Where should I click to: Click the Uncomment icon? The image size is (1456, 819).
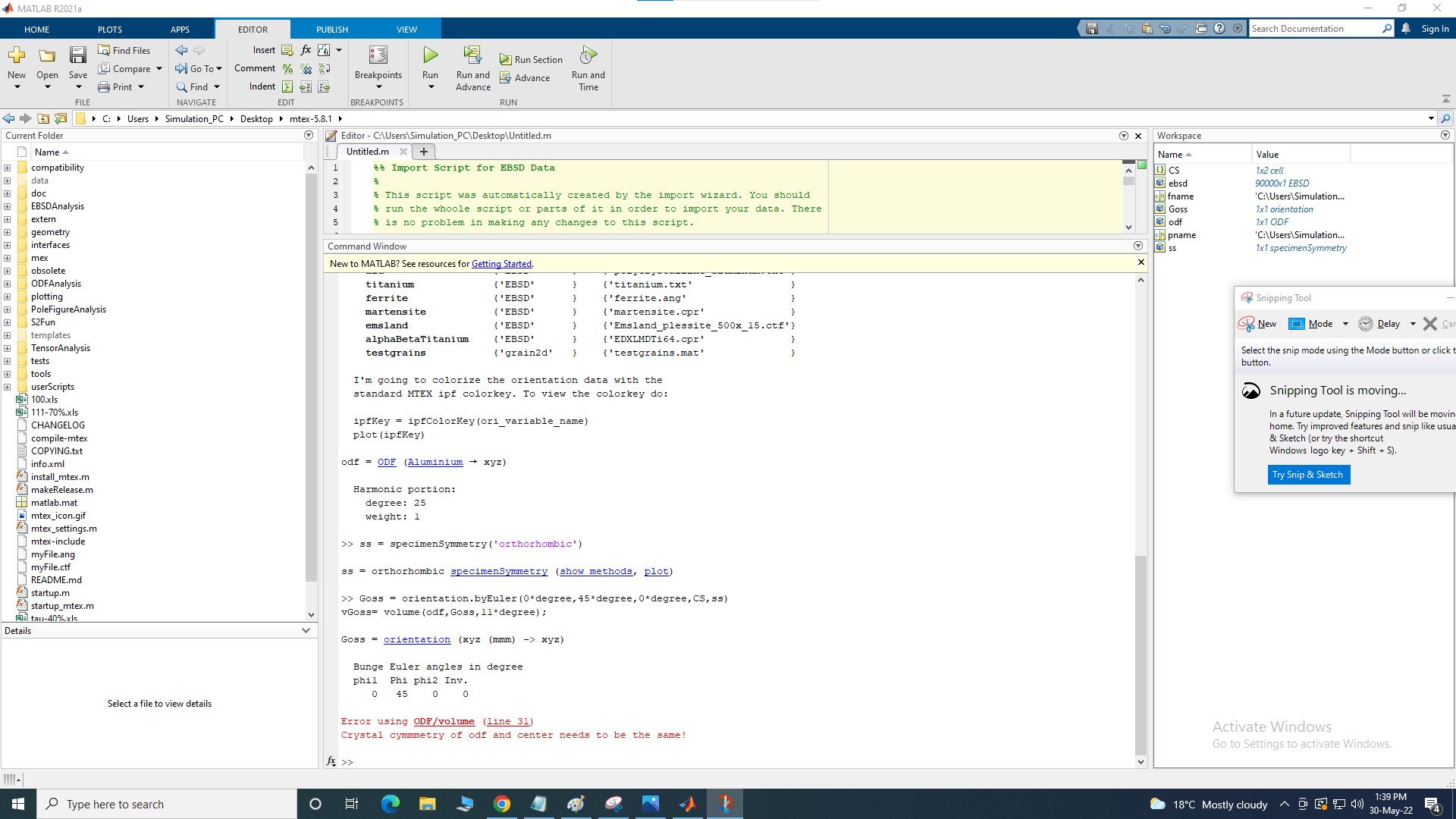click(306, 68)
